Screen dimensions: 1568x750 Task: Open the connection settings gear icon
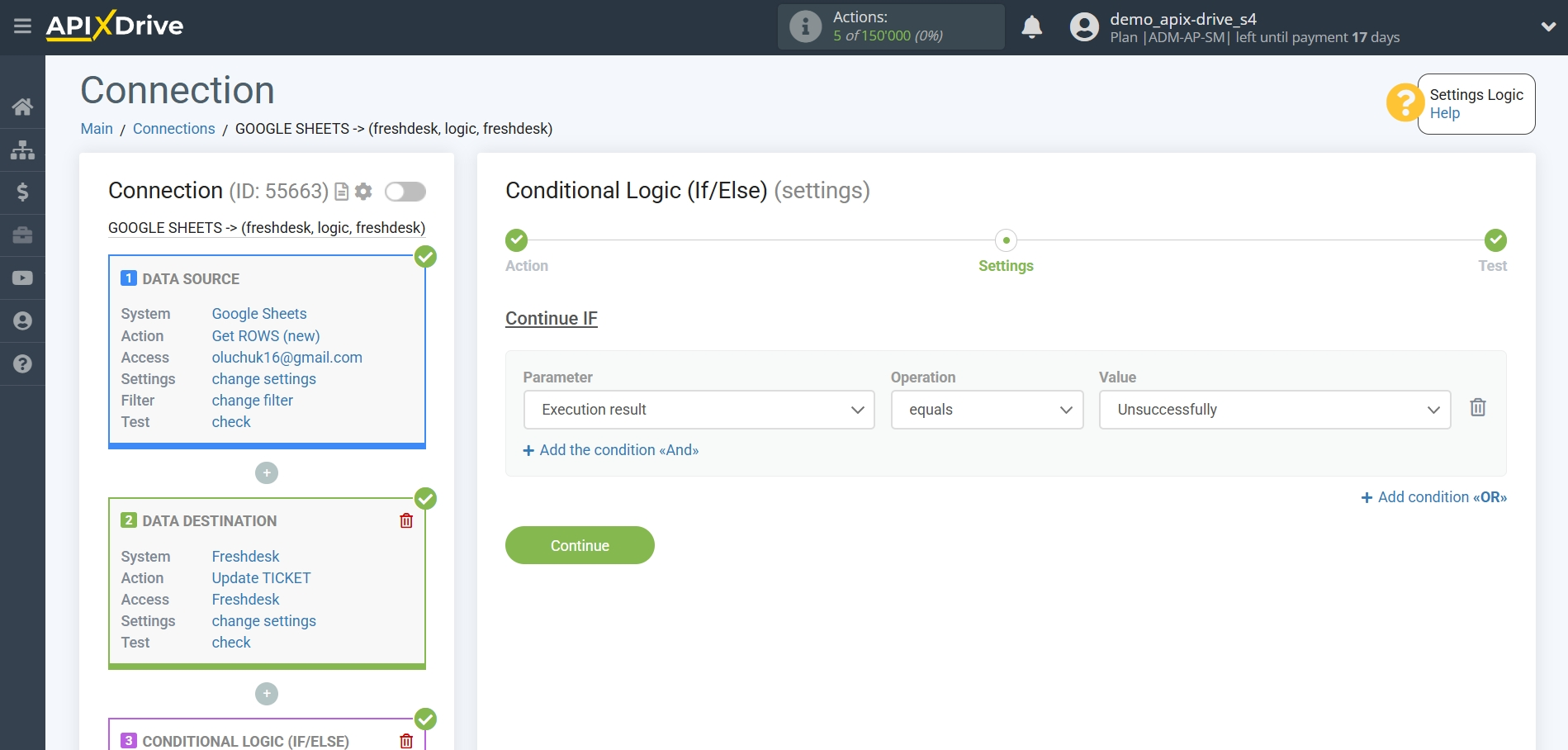[363, 192]
